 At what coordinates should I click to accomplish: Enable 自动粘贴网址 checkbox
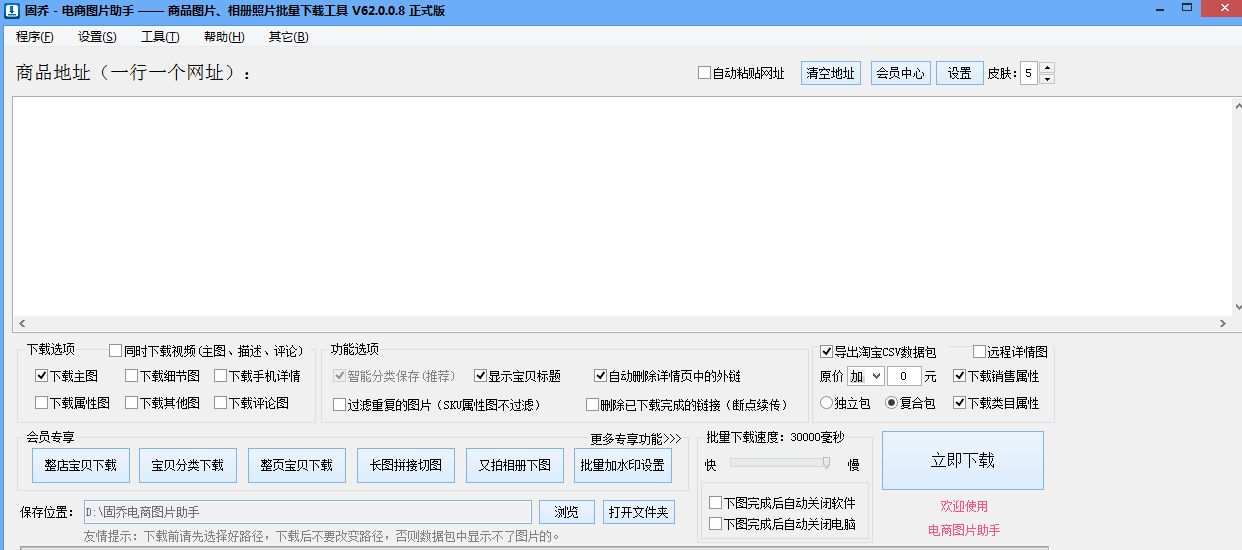click(x=704, y=73)
